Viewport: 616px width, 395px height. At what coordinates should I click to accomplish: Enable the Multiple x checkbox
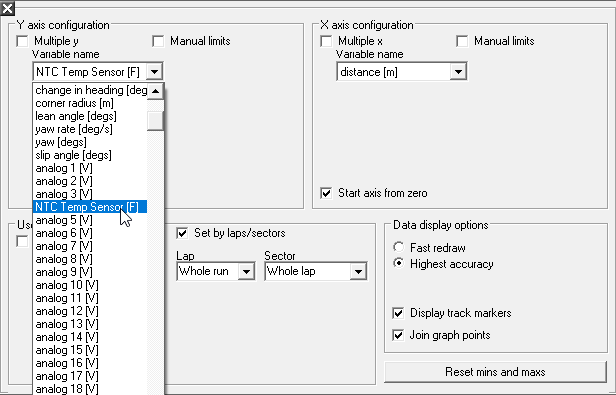click(x=326, y=41)
